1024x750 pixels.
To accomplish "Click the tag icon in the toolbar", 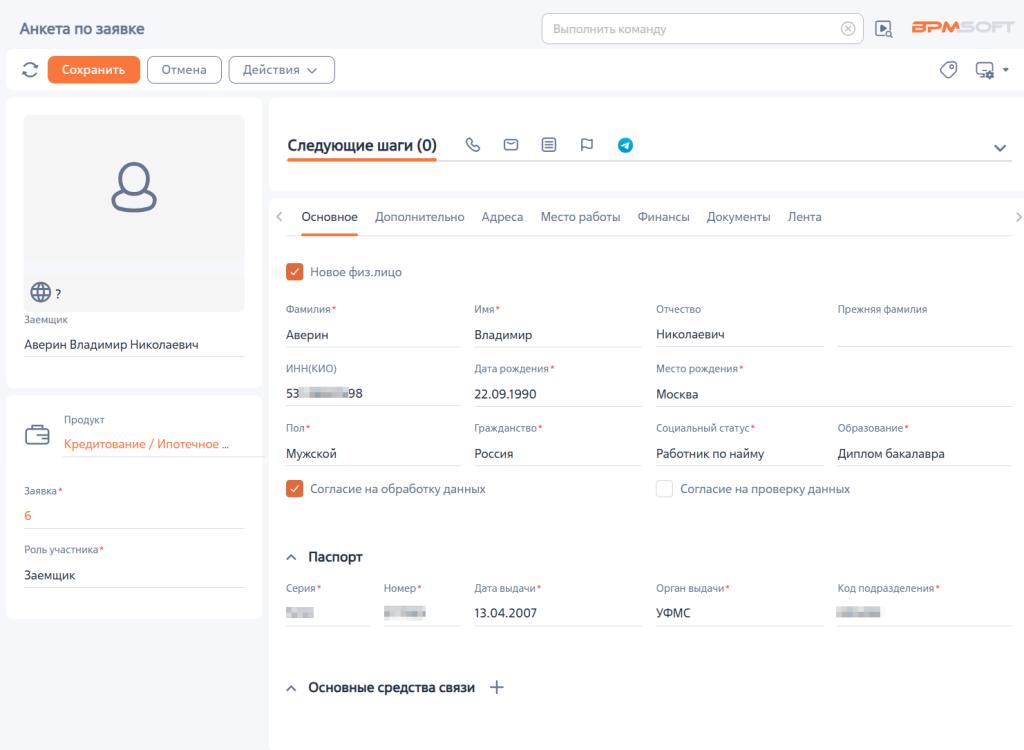I will click(x=948, y=70).
